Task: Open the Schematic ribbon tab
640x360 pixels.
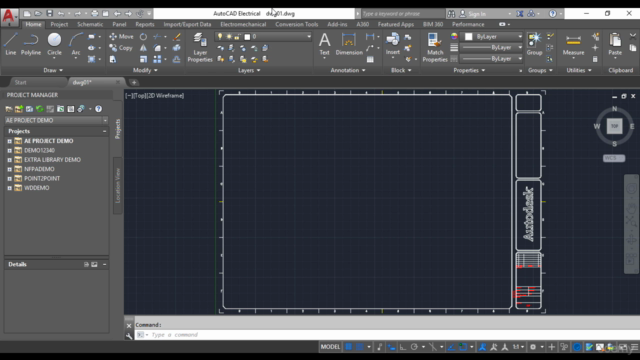Action: click(x=90, y=24)
